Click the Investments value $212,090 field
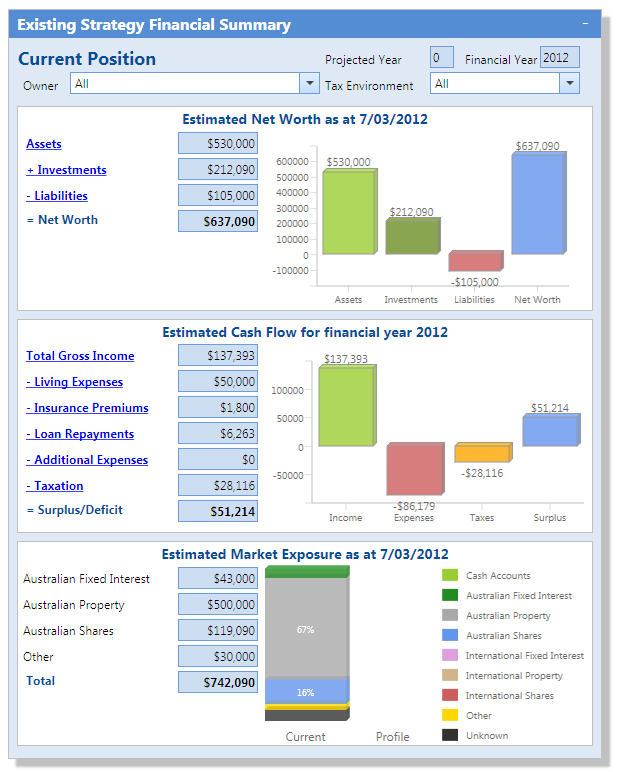The image size is (621, 772). tap(218, 169)
